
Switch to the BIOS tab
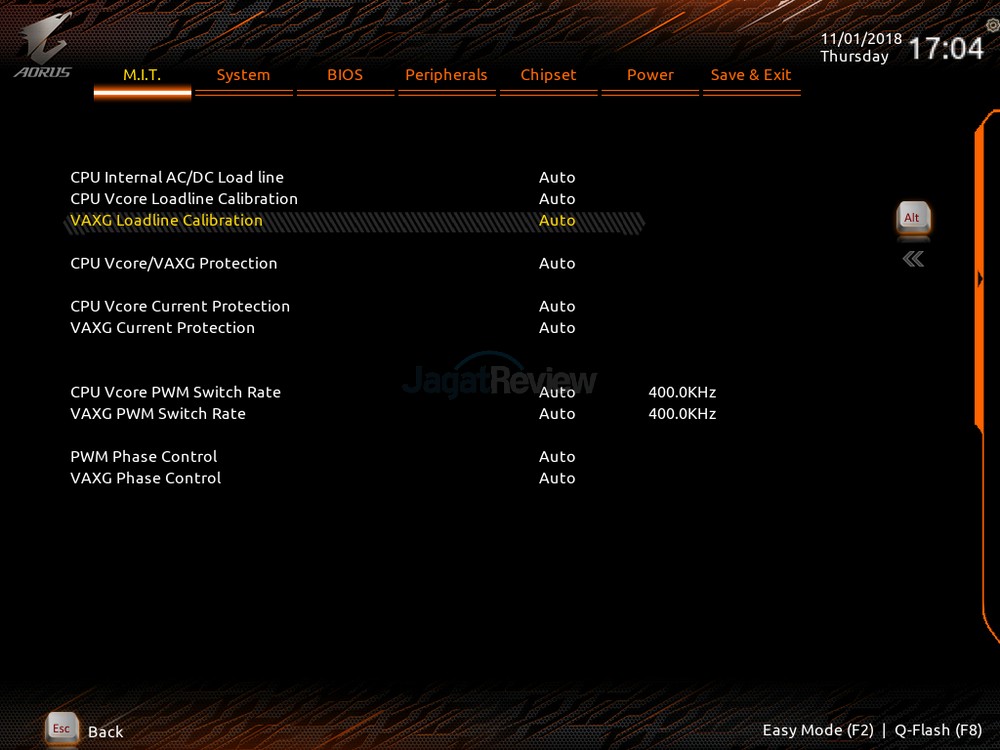point(345,75)
